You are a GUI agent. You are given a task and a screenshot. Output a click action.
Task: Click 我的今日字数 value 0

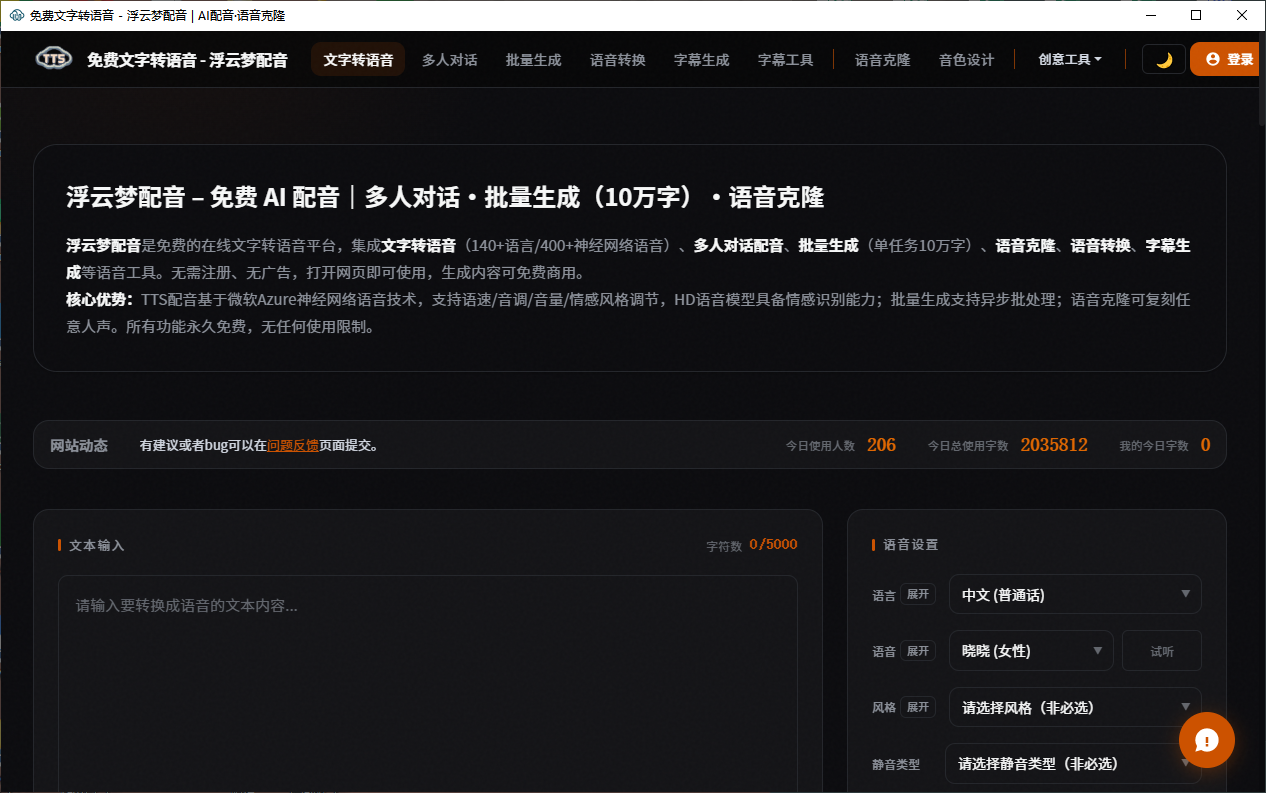pyautogui.click(x=1205, y=445)
